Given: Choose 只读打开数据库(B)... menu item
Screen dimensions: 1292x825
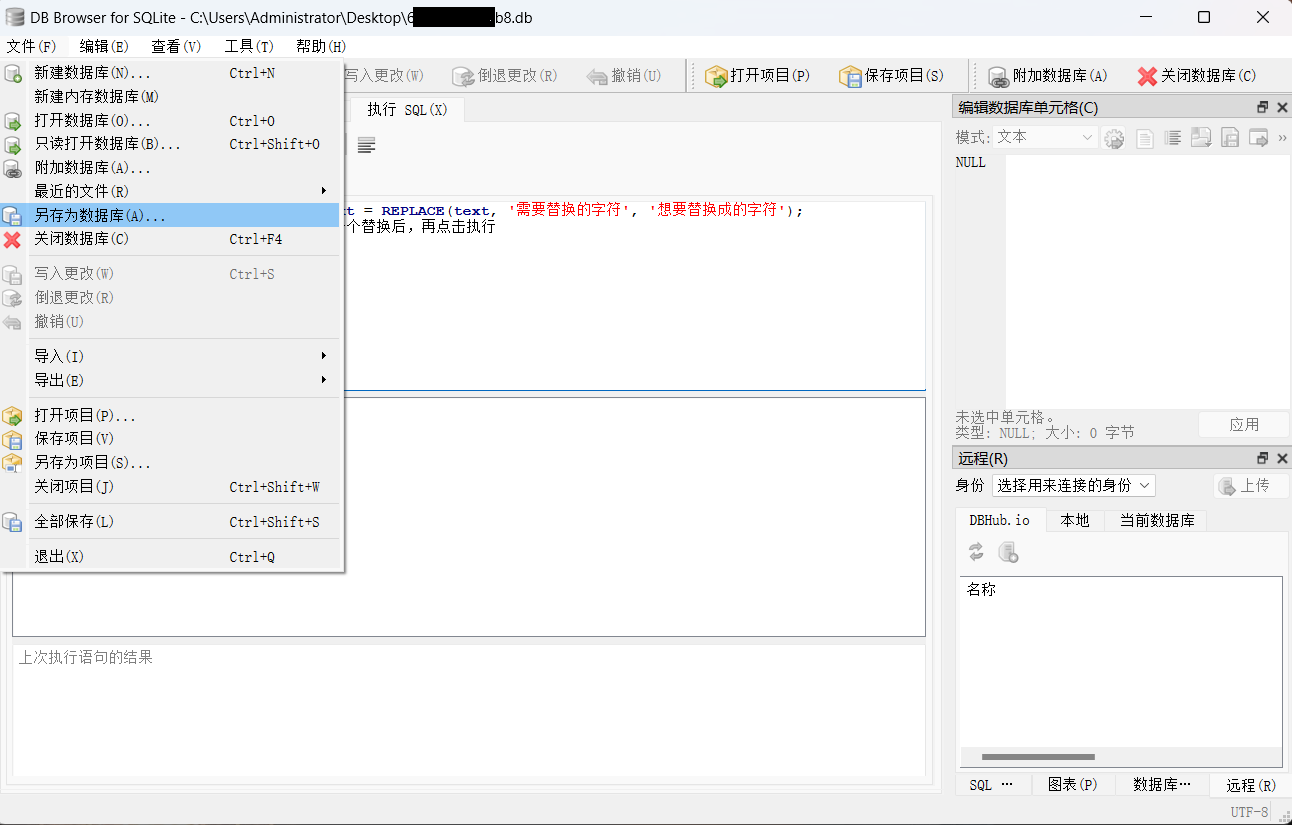Looking at the screenshot, I should pyautogui.click(x=171, y=144).
